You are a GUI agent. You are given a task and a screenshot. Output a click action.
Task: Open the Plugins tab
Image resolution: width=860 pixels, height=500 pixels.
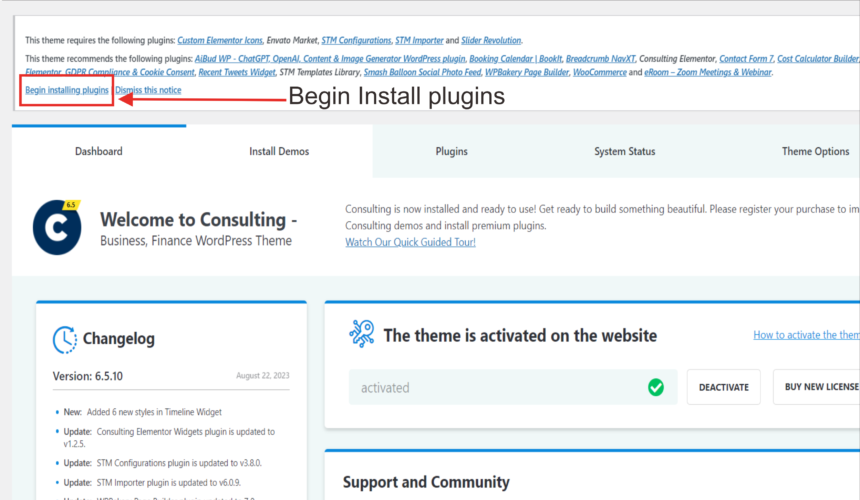[x=451, y=151]
